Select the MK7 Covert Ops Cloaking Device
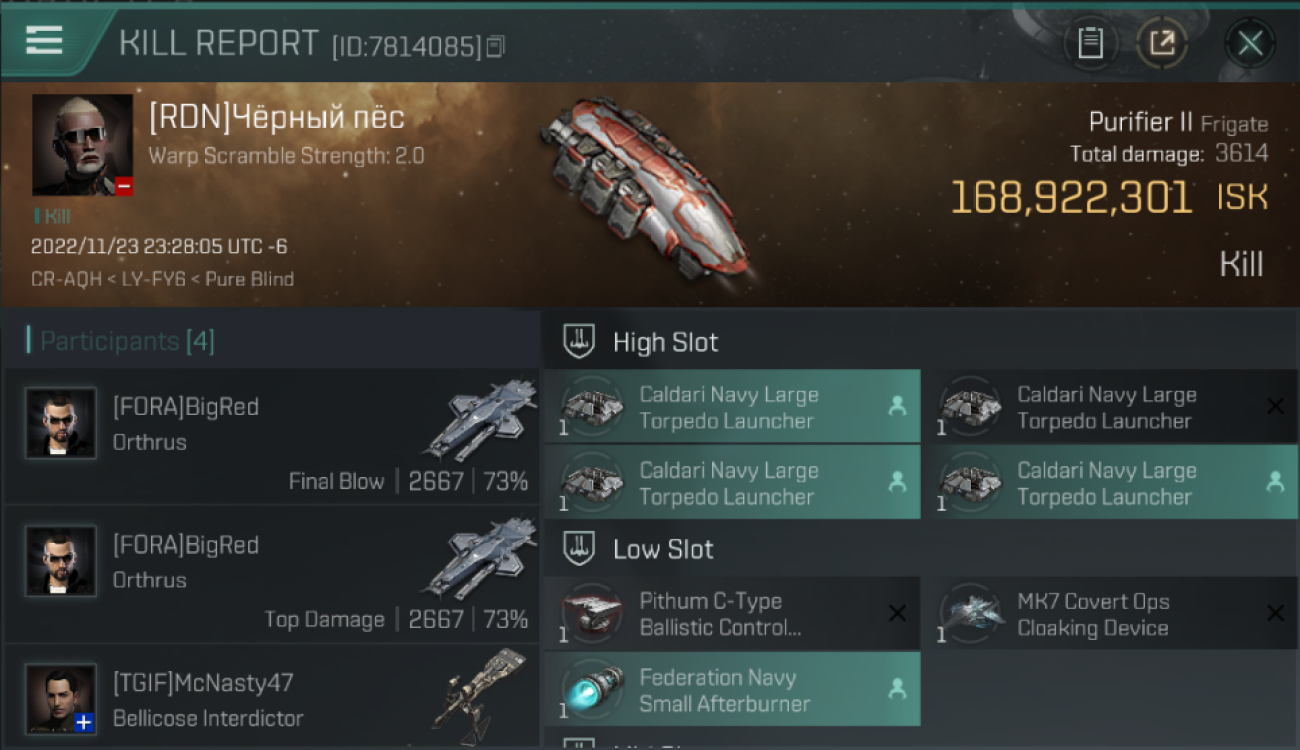The image size is (1300, 750). 1109,613
